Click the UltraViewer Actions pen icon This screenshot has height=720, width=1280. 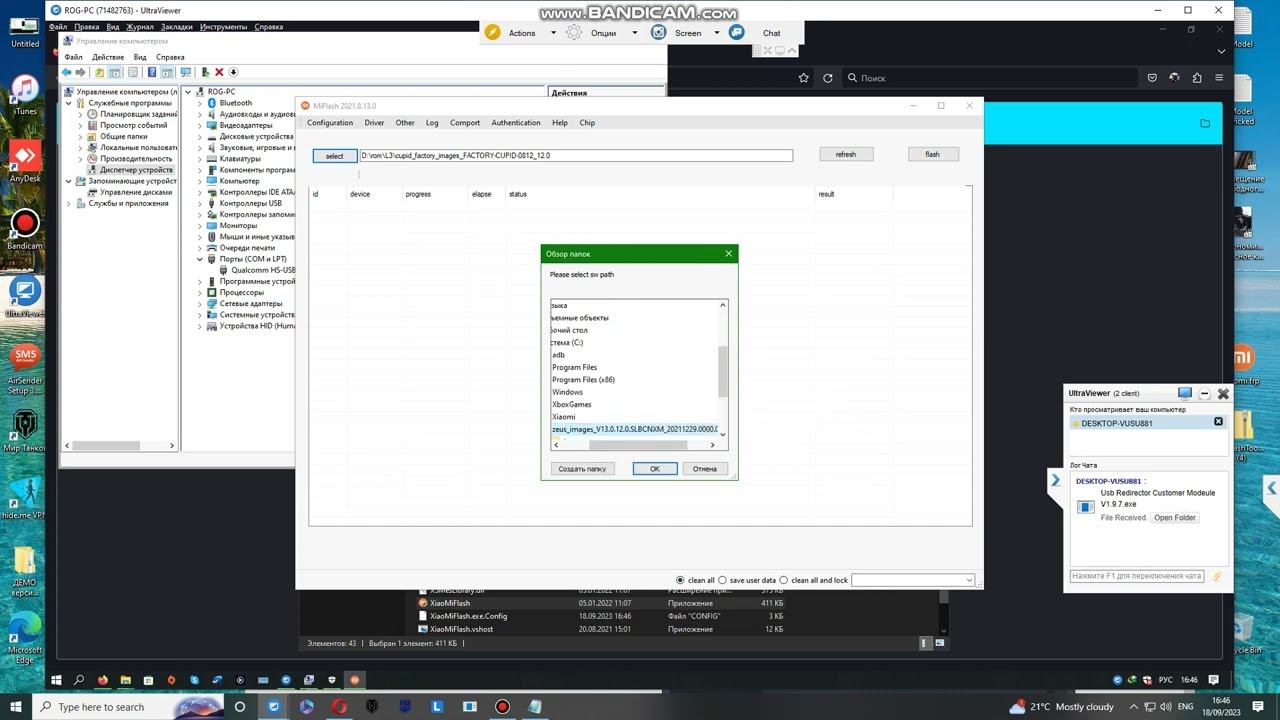[x=492, y=33]
